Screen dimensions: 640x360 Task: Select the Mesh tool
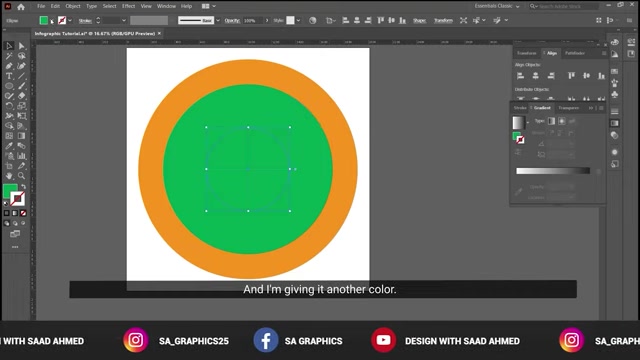click(9, 136)
